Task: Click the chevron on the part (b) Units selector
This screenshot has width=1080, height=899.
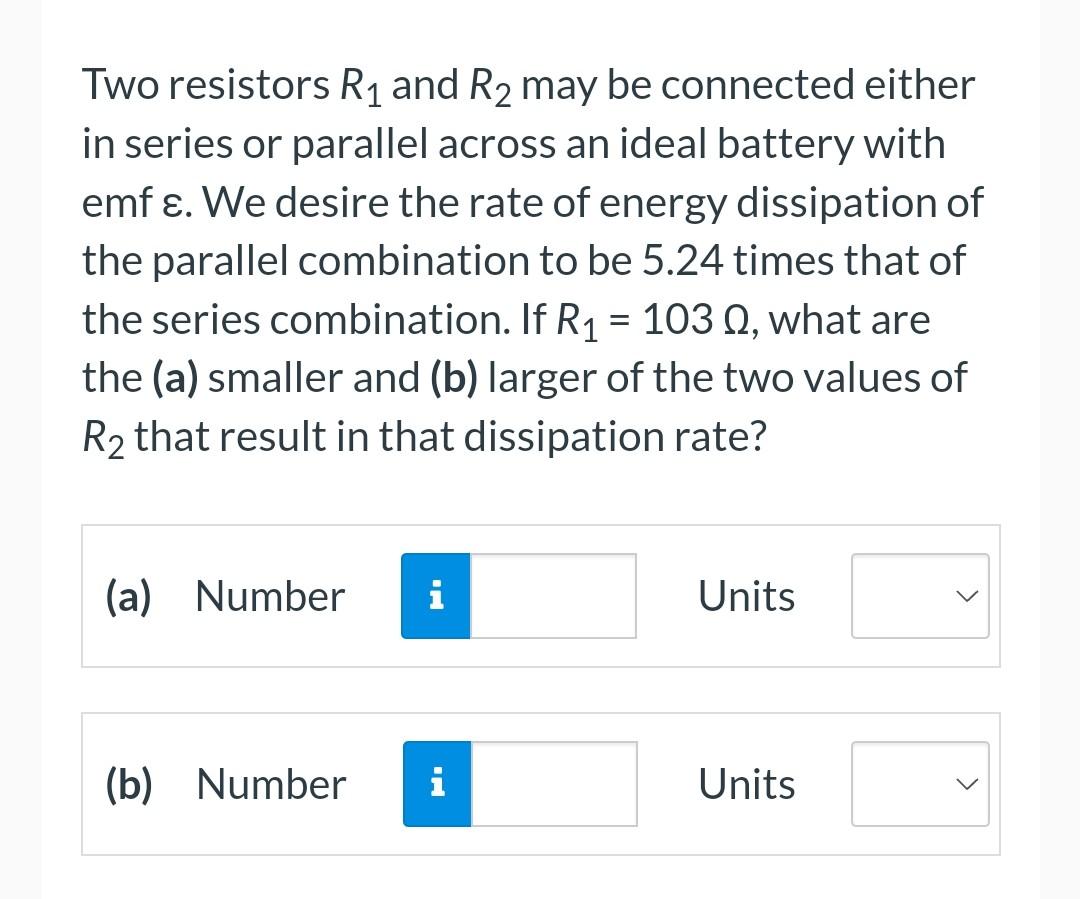Action: (x=965, y=784)
